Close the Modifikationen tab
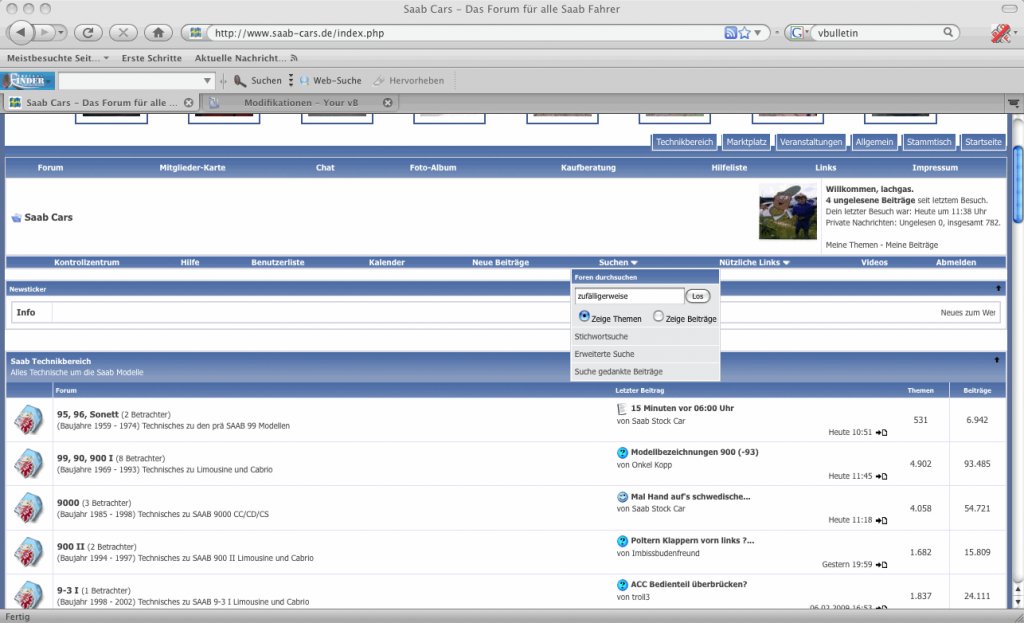This screenshot has height=623, width=1024. (387, 103)
